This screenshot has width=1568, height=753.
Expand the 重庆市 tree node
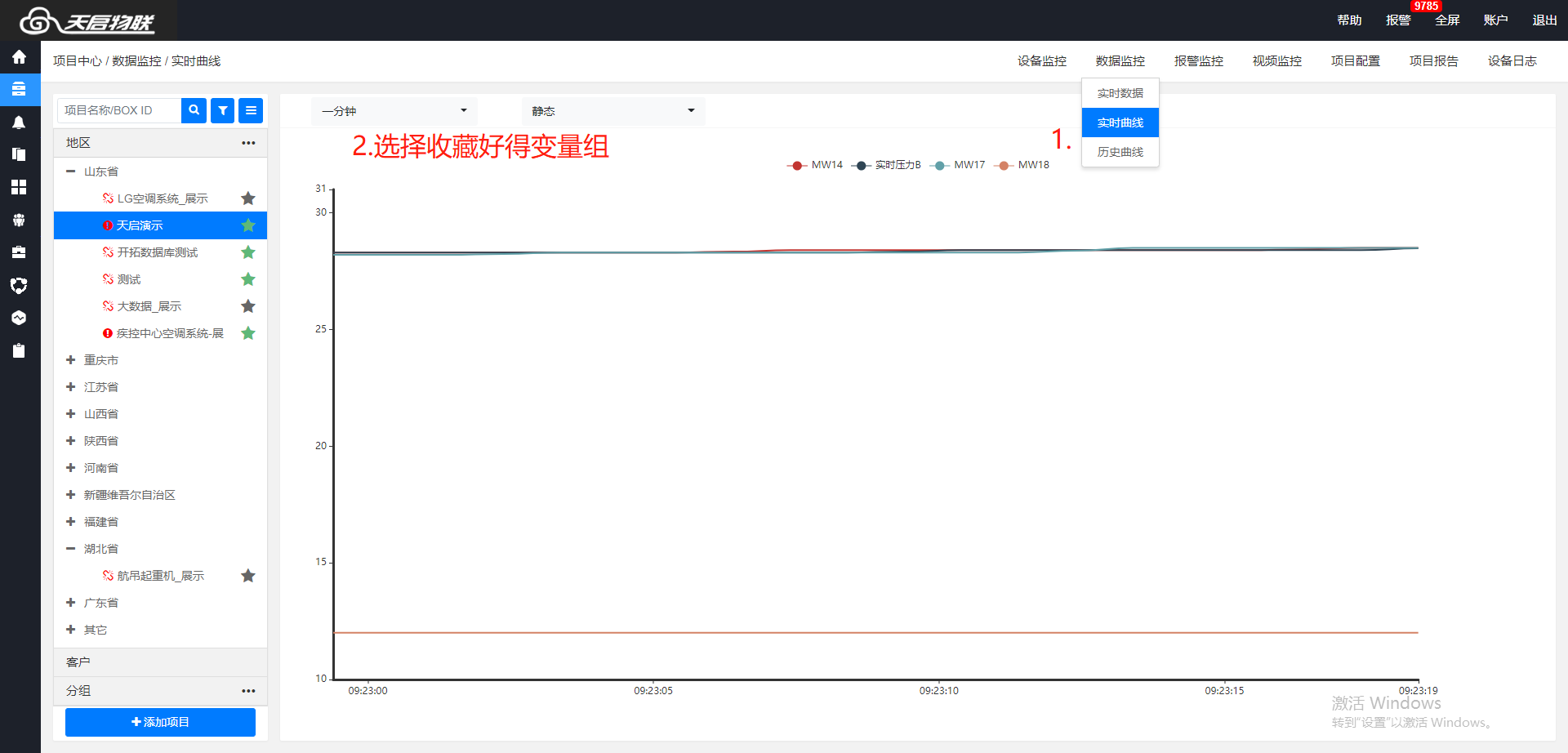tap(71, 360)
